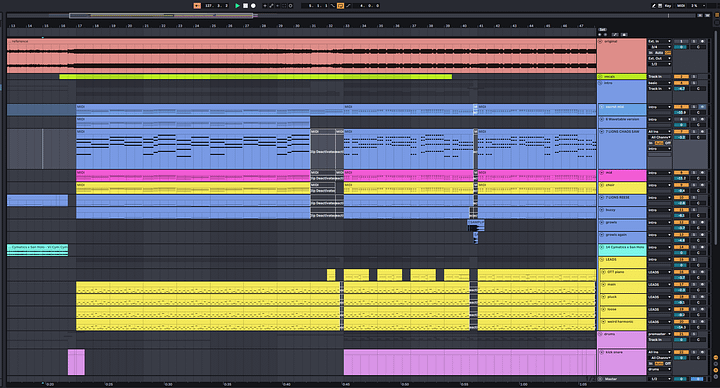Click the Session Record circle icon
This screenshot has width=720, height=388.
pos(290,6)
